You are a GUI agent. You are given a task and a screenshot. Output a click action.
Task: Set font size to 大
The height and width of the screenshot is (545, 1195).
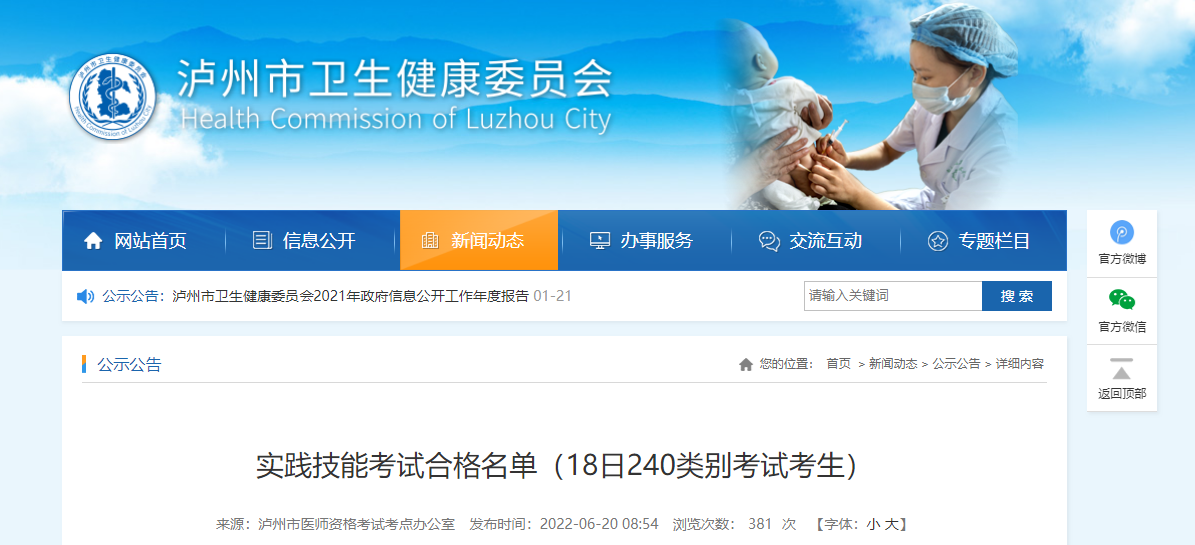coord(890,524)
